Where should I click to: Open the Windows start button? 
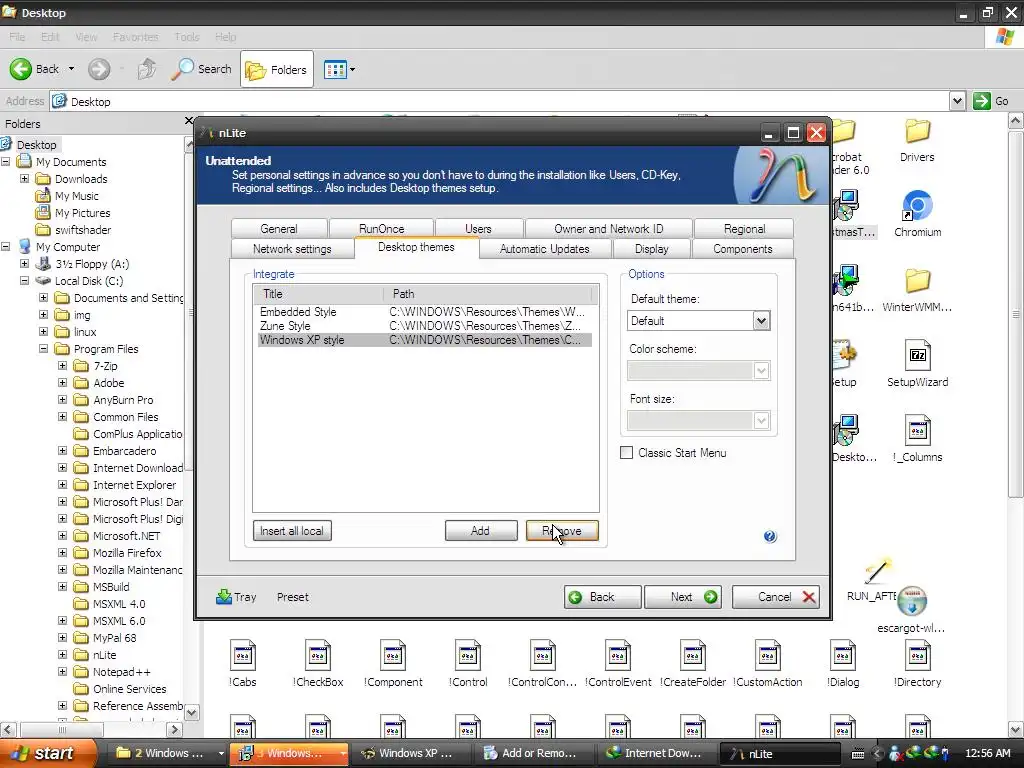click(x=48, y=753)
